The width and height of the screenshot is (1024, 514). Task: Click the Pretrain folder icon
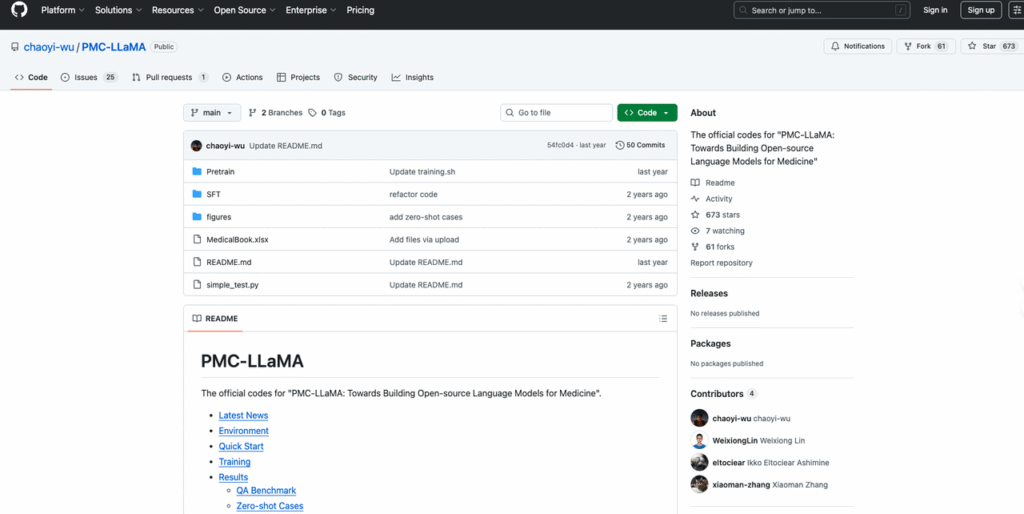(x=197, y=171)
